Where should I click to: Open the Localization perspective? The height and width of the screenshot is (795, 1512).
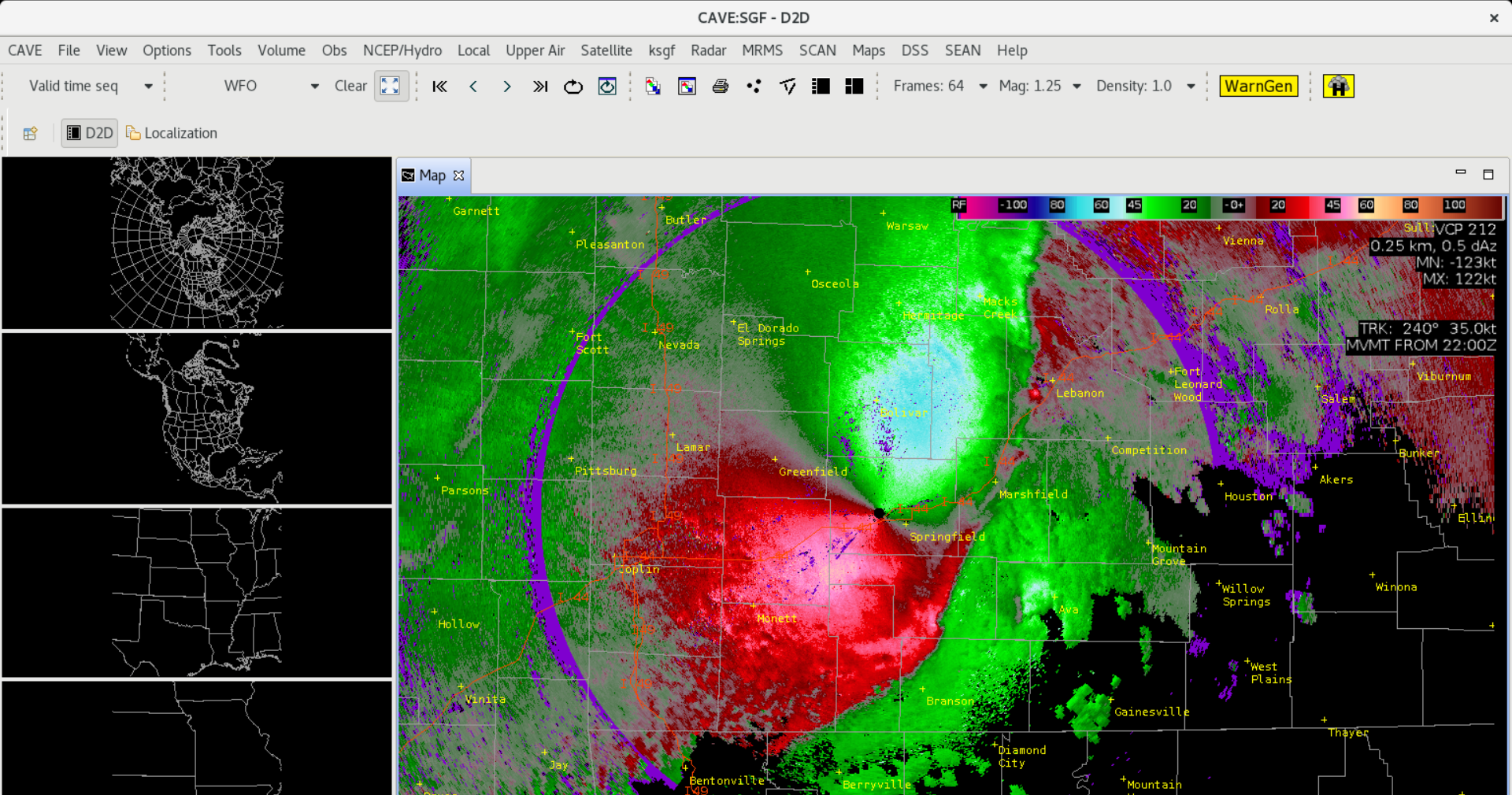pyautogui.click(x=172, y=133)
